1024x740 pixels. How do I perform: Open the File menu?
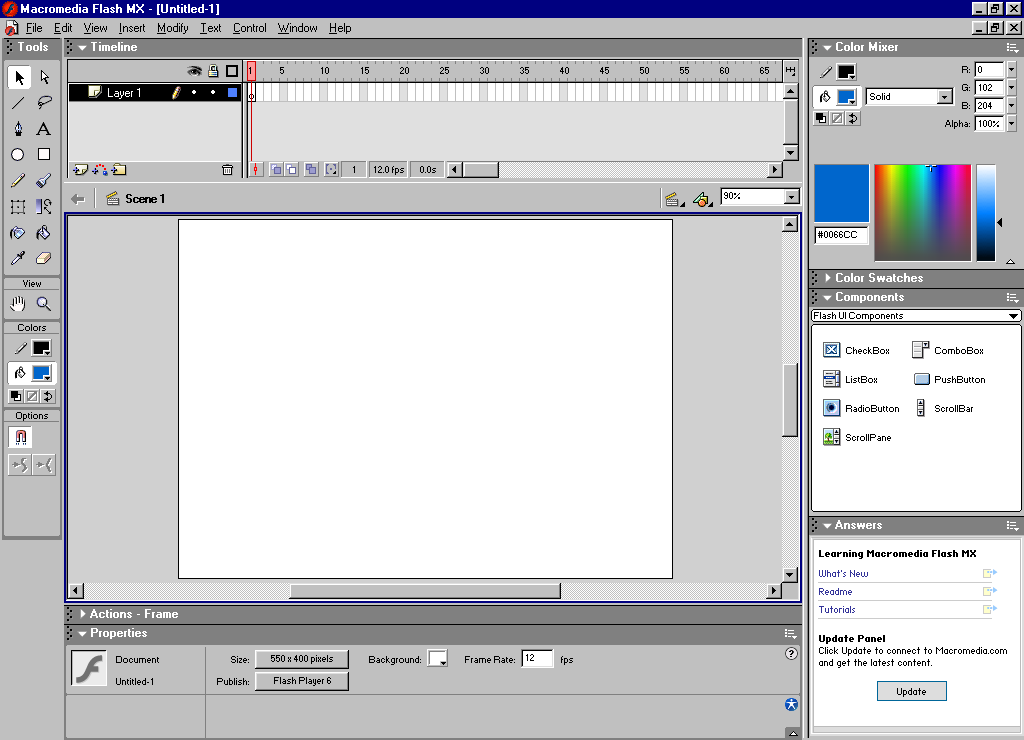point(34,28)
